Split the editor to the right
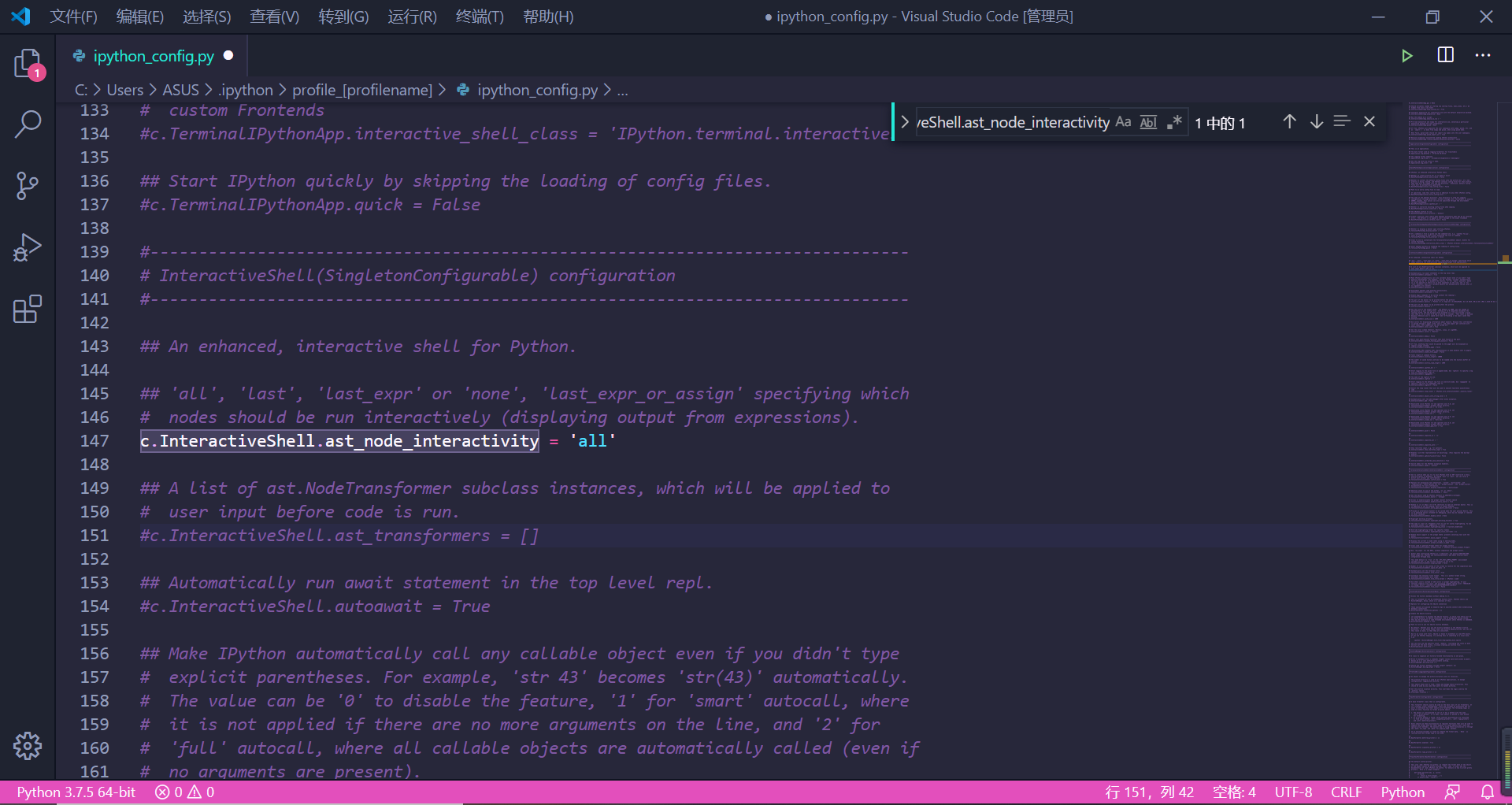The height and width of the screenshot is (805, 1512). (1446, 55)
